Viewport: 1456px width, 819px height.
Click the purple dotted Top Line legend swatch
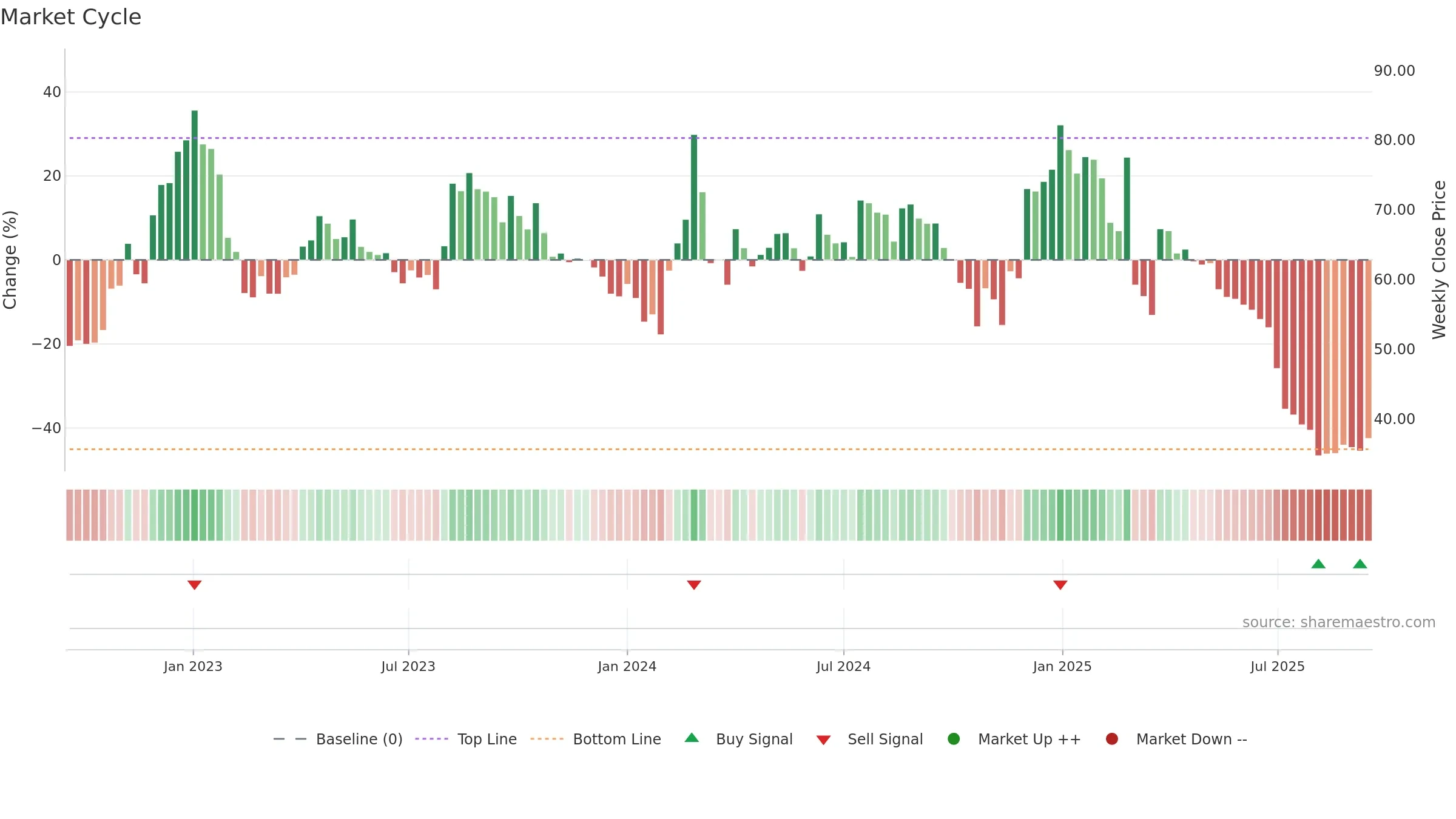(431, 739)
